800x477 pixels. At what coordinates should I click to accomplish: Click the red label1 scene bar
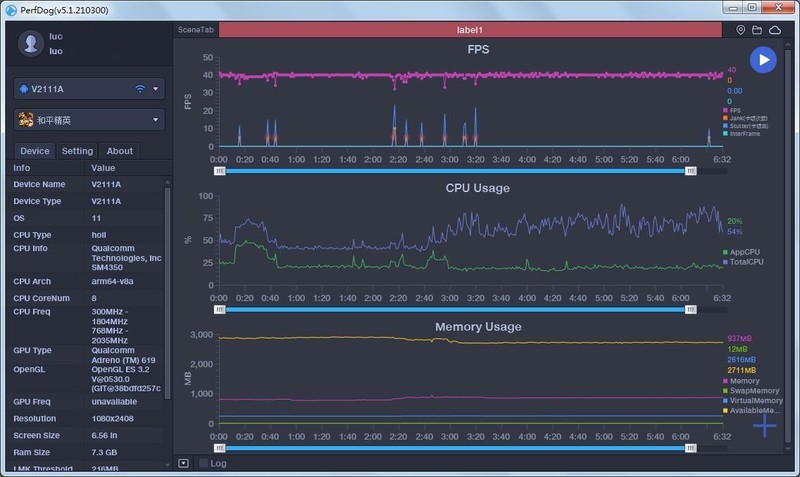point(470,30)
